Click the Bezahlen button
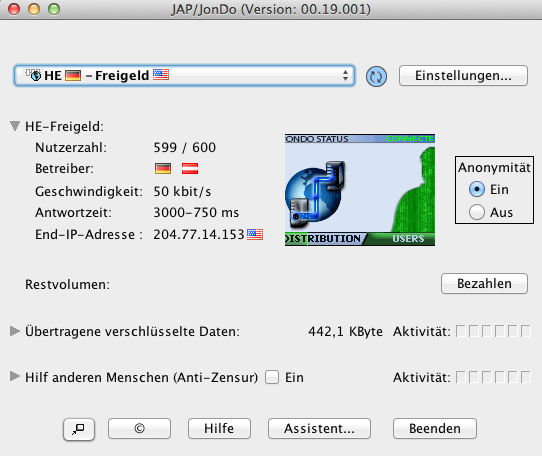The height and width of the screenshot is (456, 542). pos(484,283)
